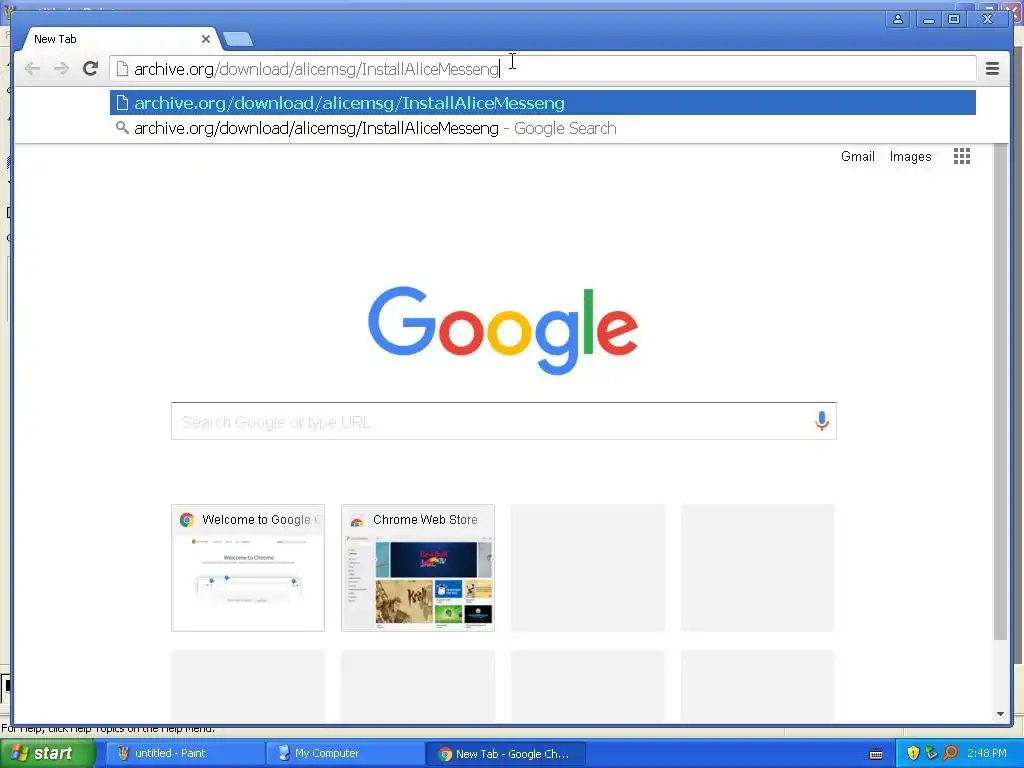Click the page icon in the address bar
Viewport: 1024px width, 768px height.
pos(121,69)
